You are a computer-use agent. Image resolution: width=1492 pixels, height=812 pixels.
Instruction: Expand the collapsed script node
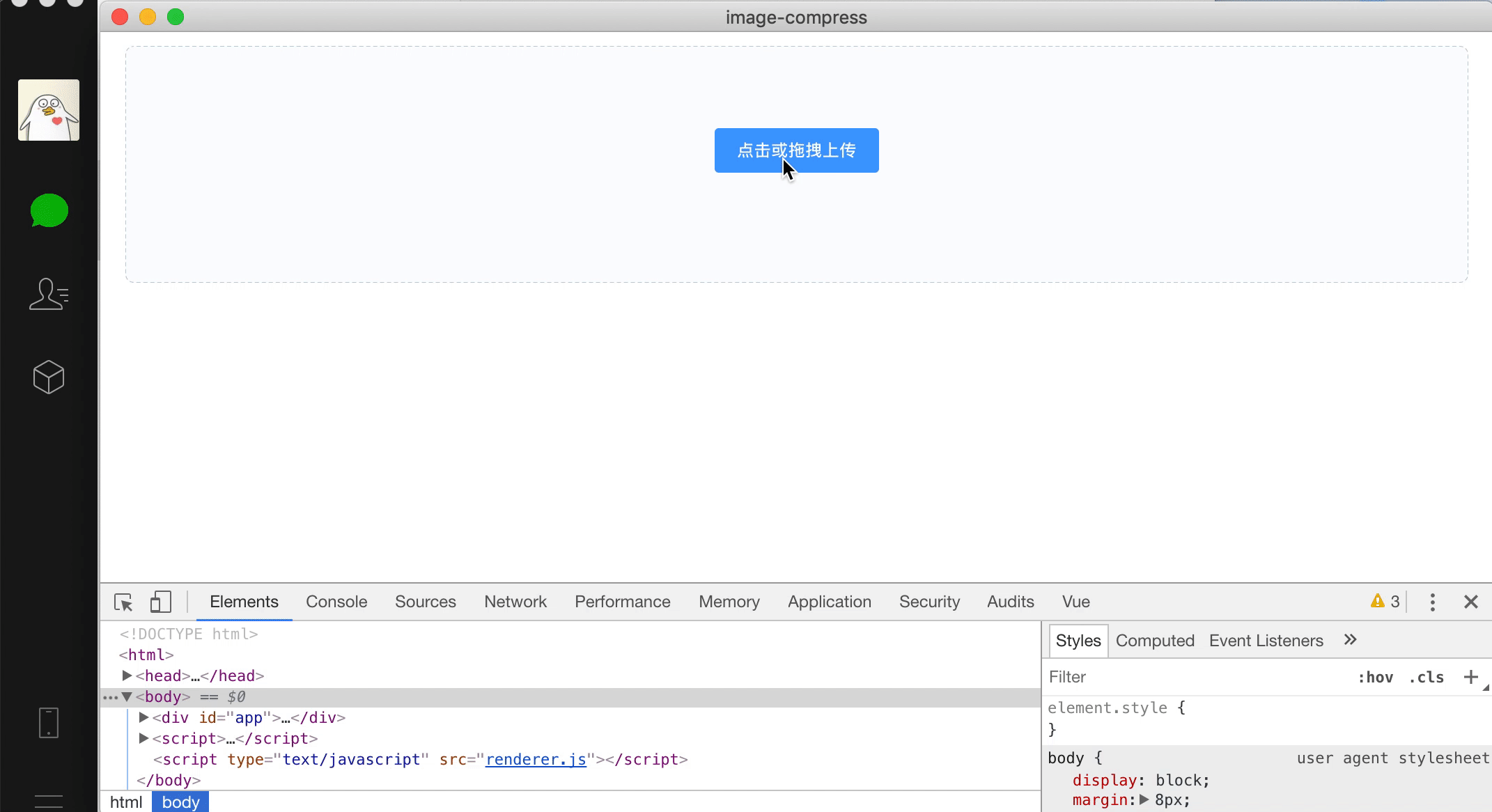pyautogui.click(x=143, y=738)
